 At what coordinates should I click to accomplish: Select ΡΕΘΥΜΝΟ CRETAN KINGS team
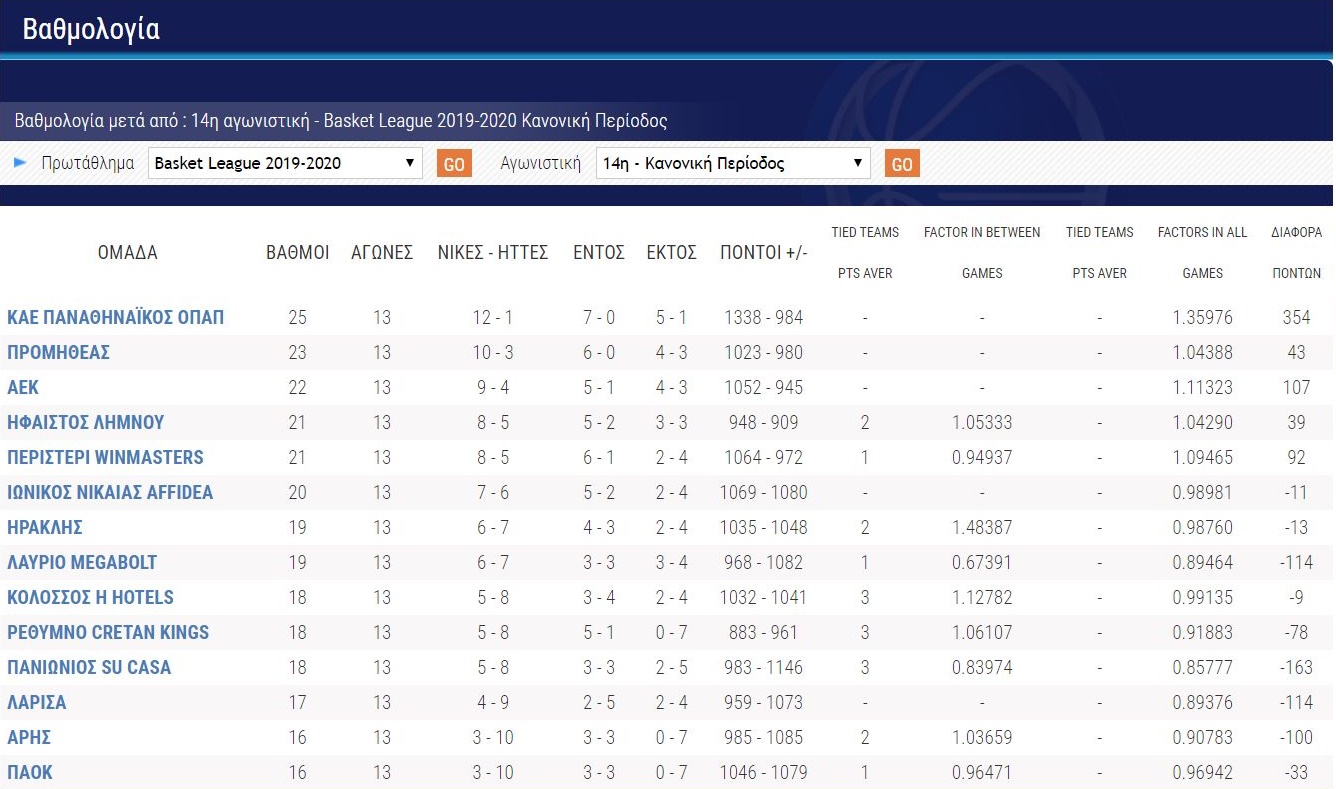pos(108,633)
